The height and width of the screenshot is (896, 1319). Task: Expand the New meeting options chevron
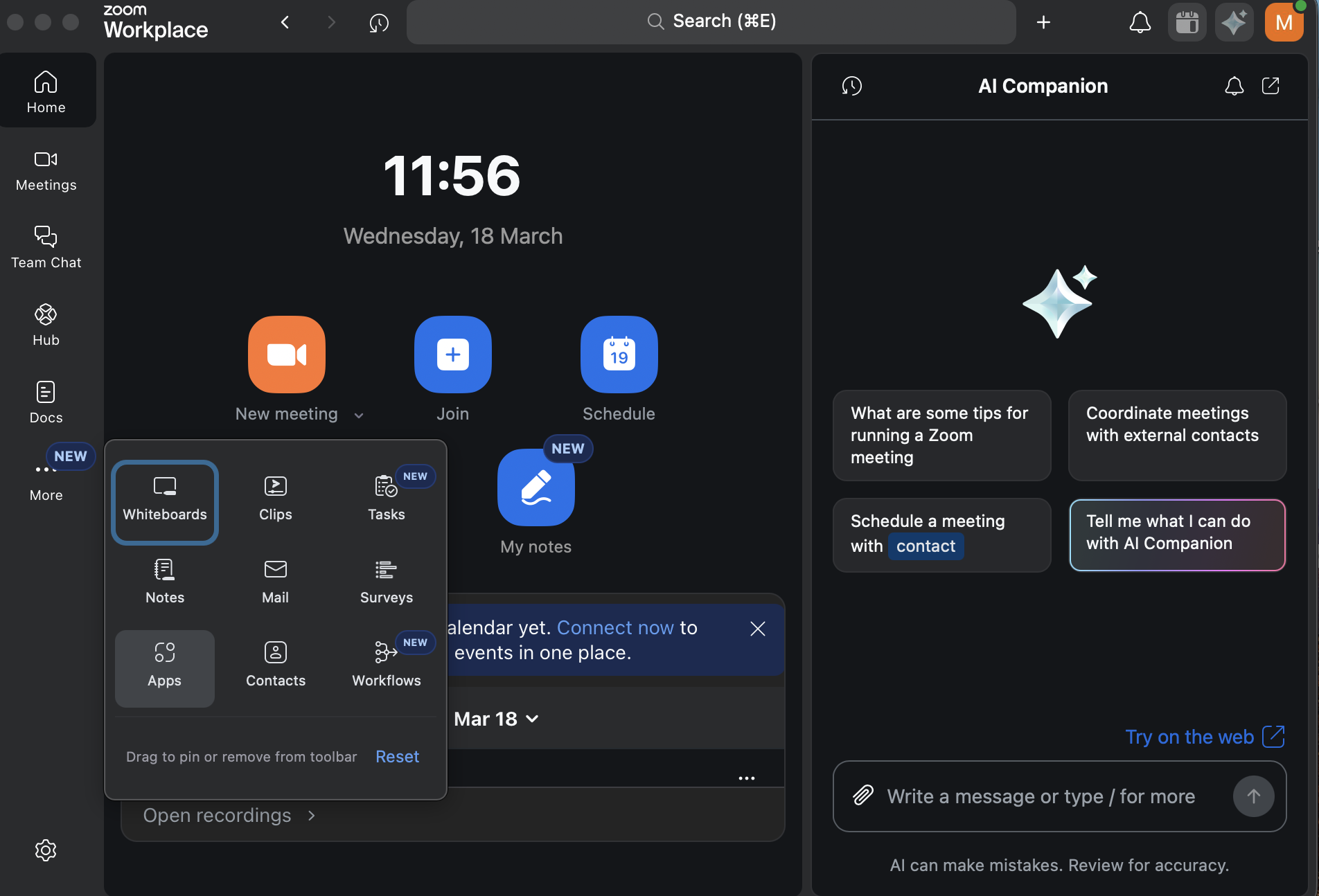pos(359,414)
